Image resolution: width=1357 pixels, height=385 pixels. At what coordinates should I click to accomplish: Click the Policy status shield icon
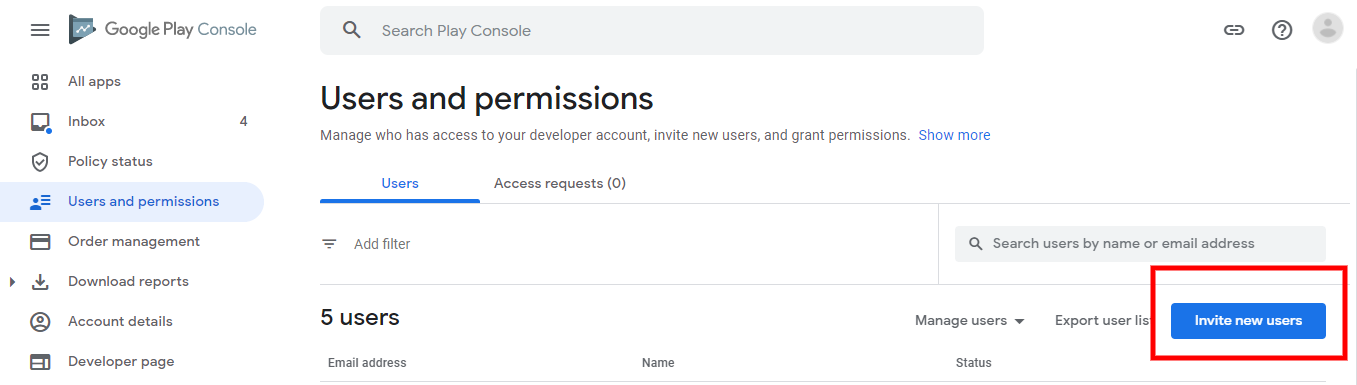point(40,161)
